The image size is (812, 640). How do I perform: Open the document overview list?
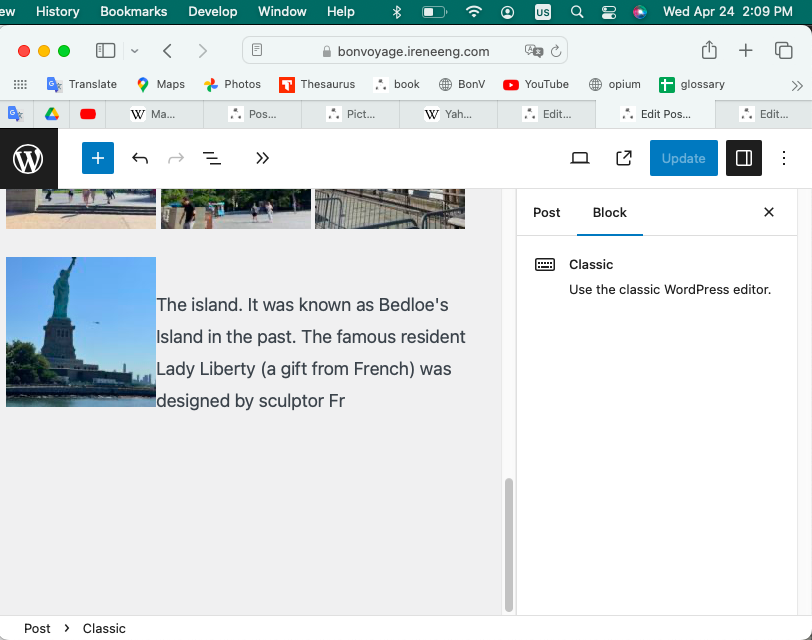click(212, 158)
